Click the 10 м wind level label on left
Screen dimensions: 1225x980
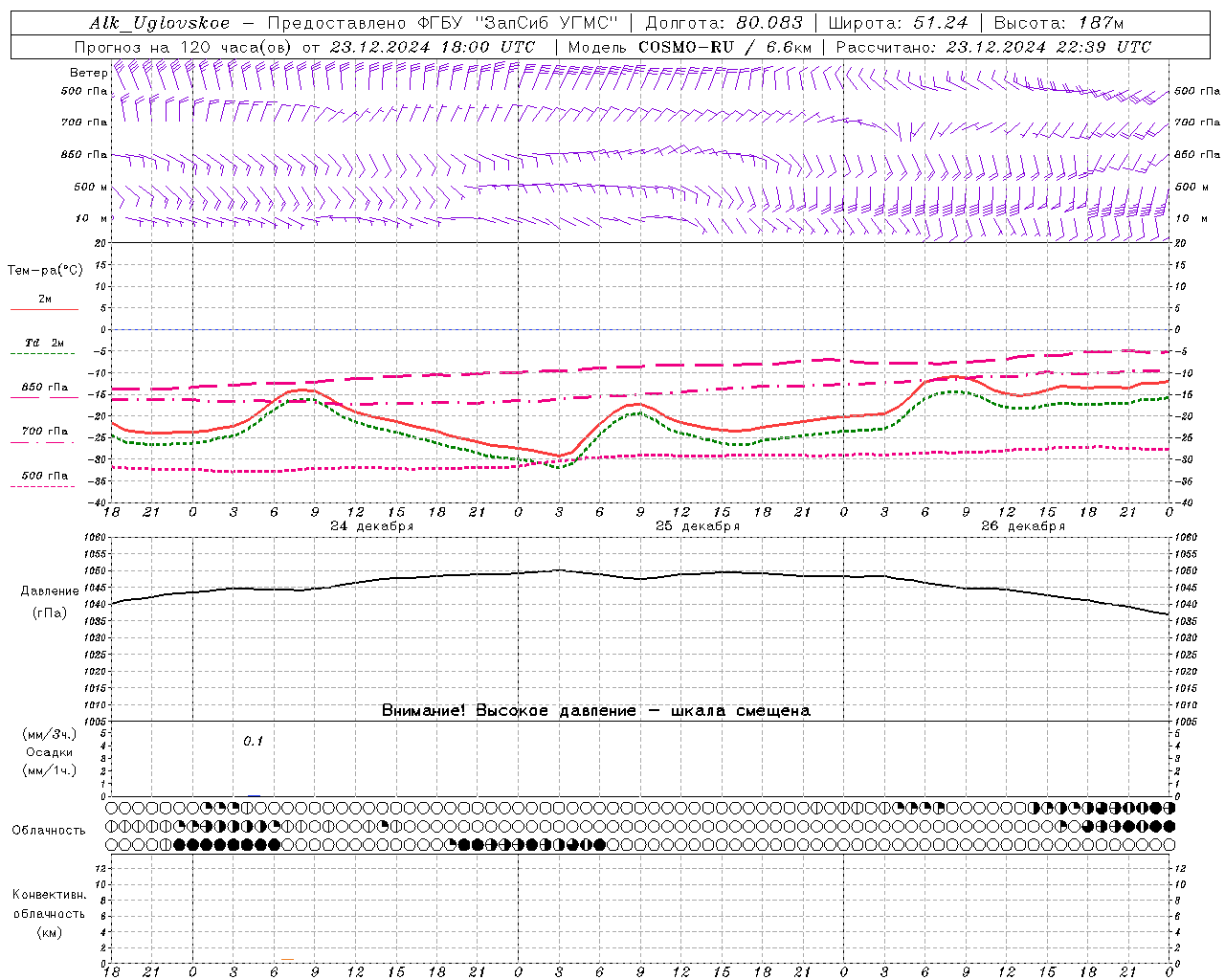tap(92, 218)
